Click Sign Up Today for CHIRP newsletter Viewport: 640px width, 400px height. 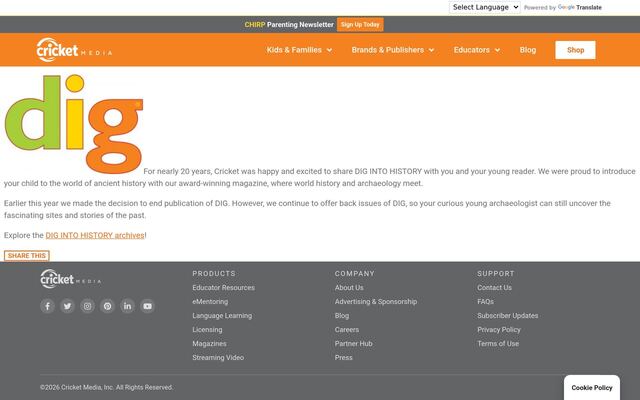[360, 24]
